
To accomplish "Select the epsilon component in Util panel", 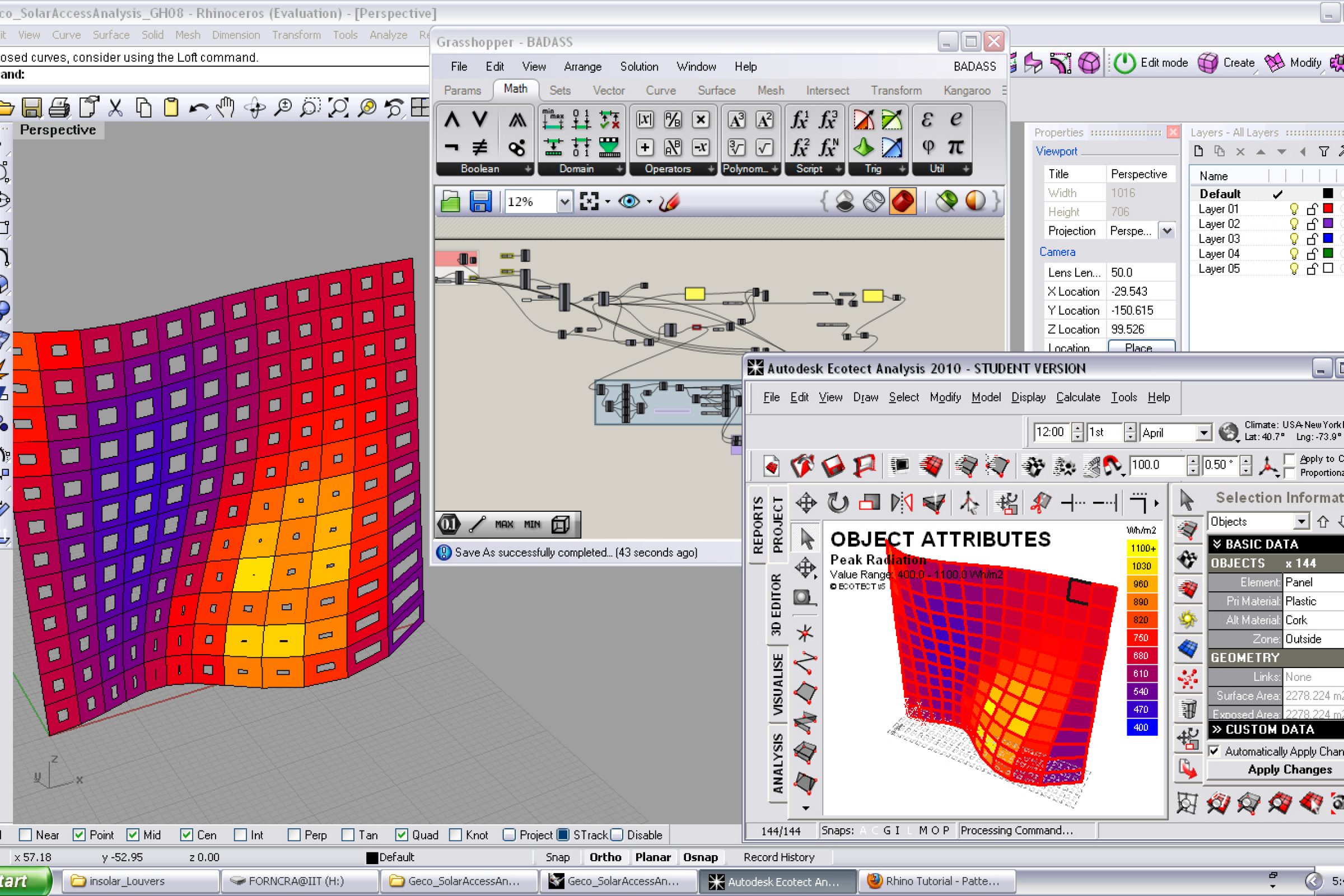I will point(927,119).
